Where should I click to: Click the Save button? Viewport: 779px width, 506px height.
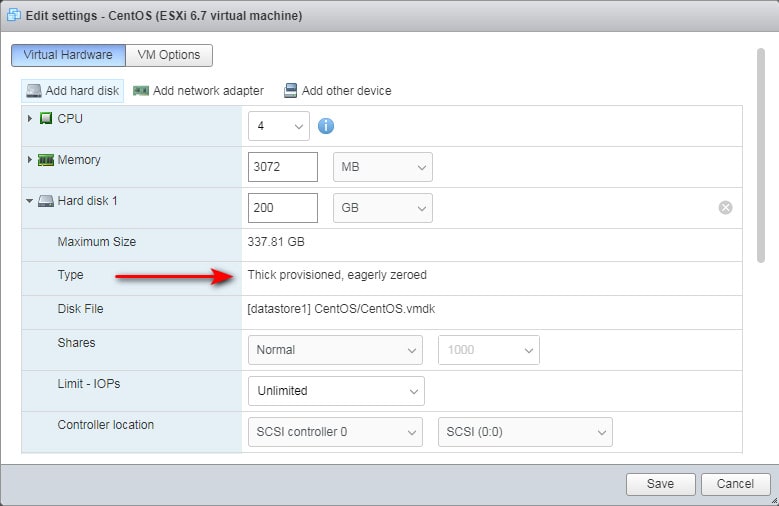point(660,484)
